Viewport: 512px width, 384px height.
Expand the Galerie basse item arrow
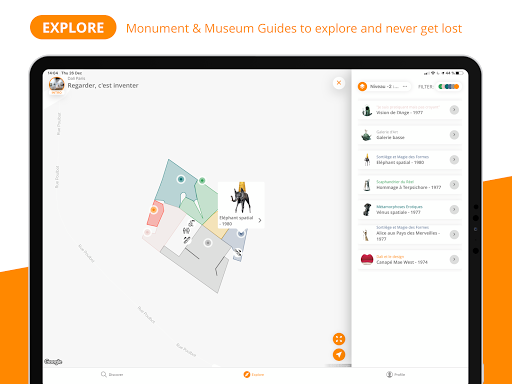pyautogui.click(x=454, y=135)
